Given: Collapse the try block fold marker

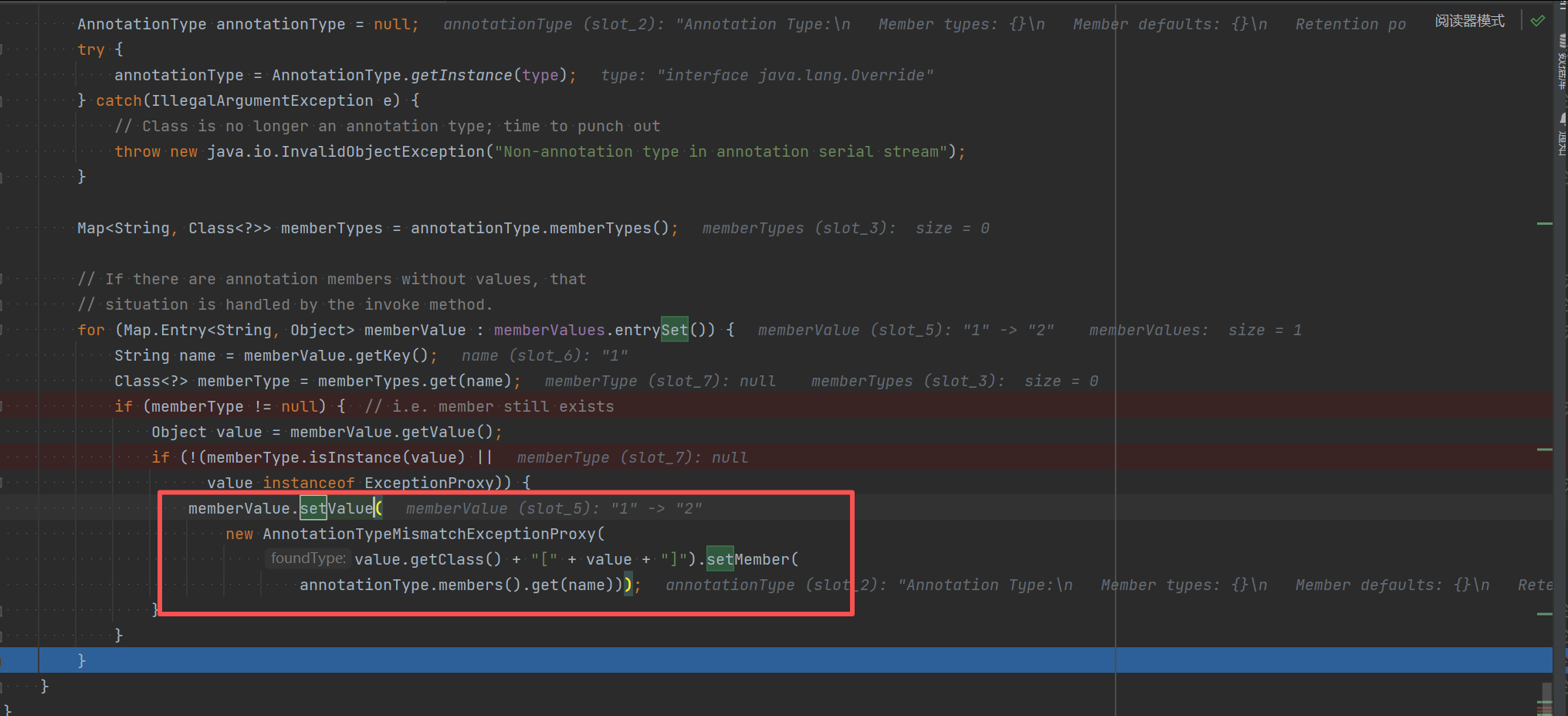Looking at the screenshot, I should click(2, 49).
